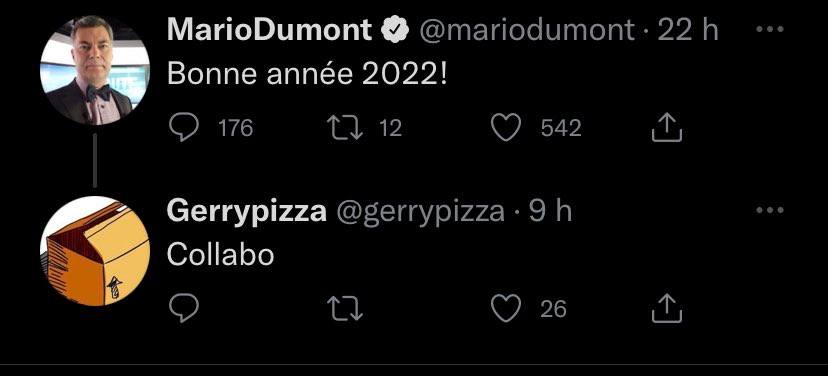Click the @mariodumont handle
Viewport: 828px width, 376px height.
tap(526, 30)
